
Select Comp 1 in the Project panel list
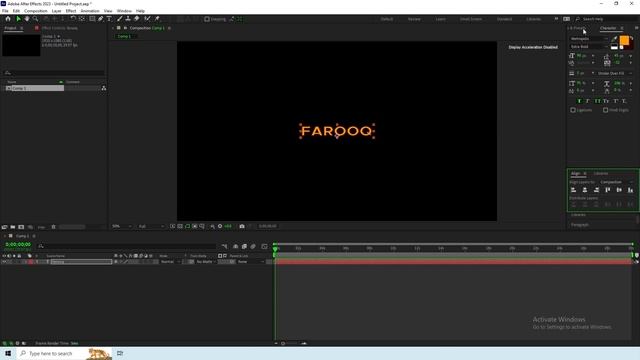click(x=35, y=88)
